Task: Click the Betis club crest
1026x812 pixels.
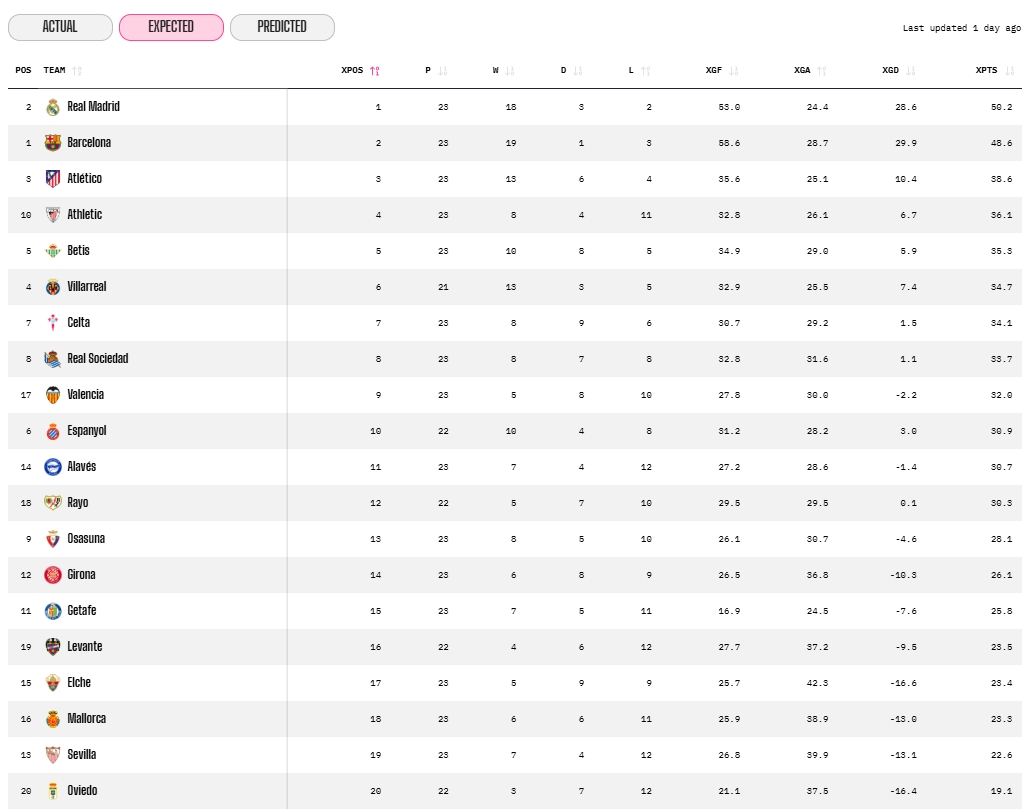Action: [53, 250]
